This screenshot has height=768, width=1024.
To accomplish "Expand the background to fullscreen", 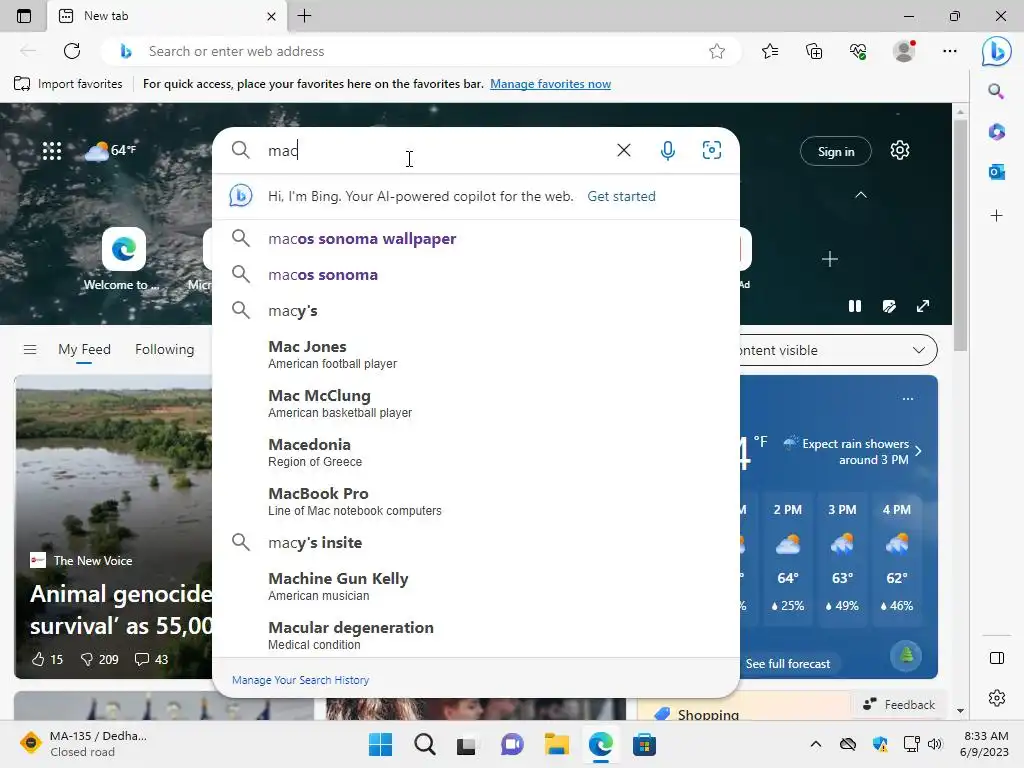I will click(923, 306).
